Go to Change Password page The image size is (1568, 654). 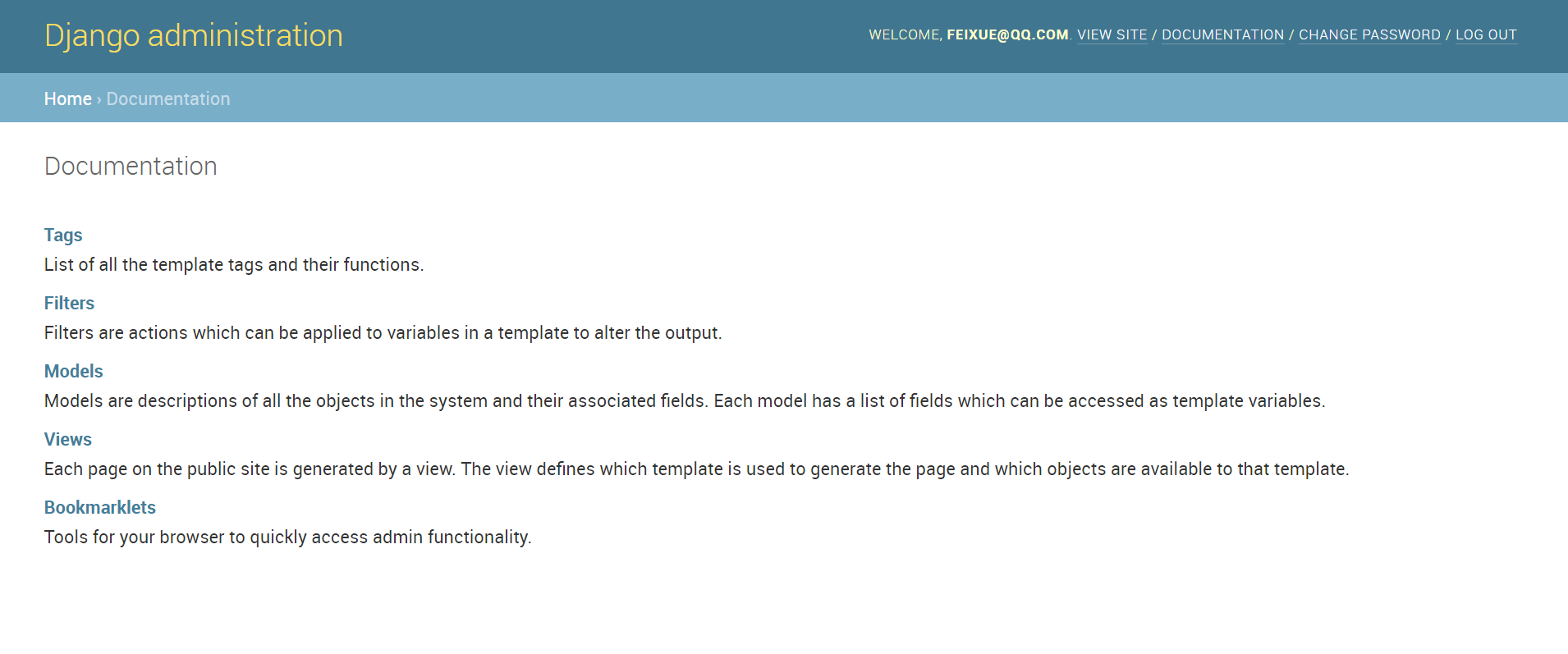click(1369, 34)
